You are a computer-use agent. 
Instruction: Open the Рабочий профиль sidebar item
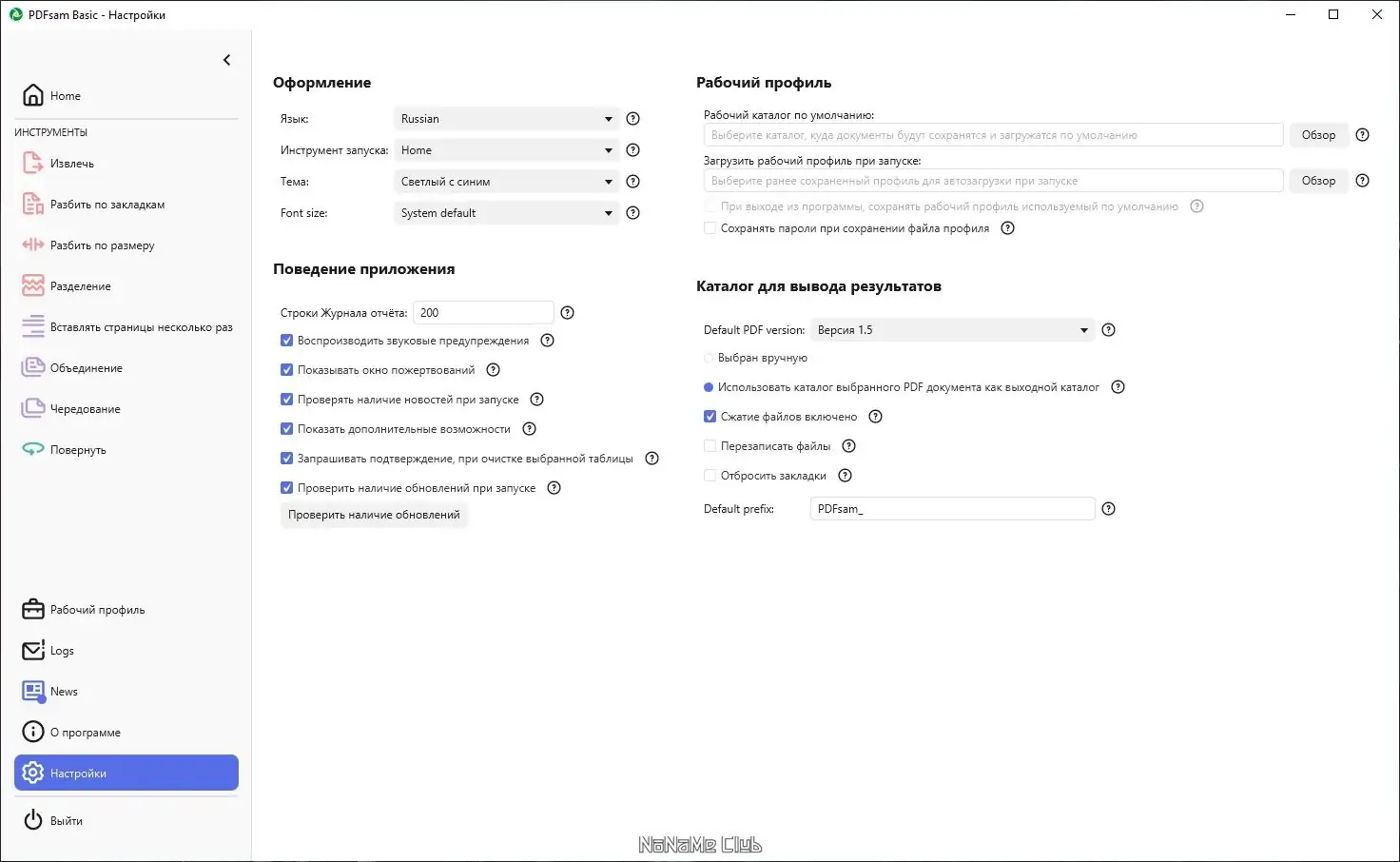click(x=97, y=610)
